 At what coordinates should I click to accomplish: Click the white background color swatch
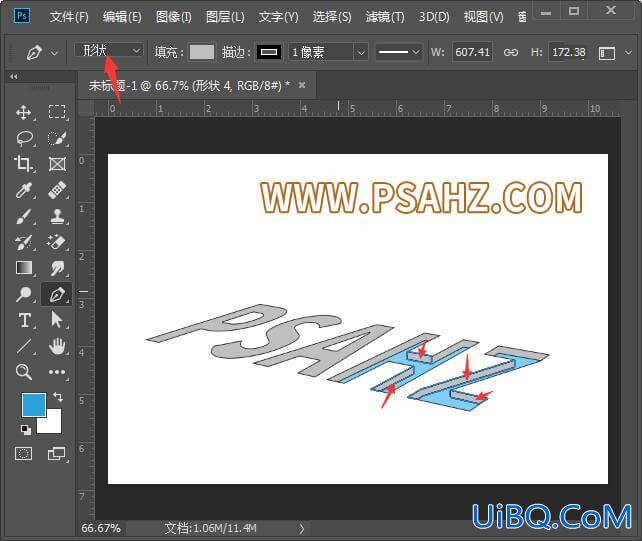pos(52,424)
